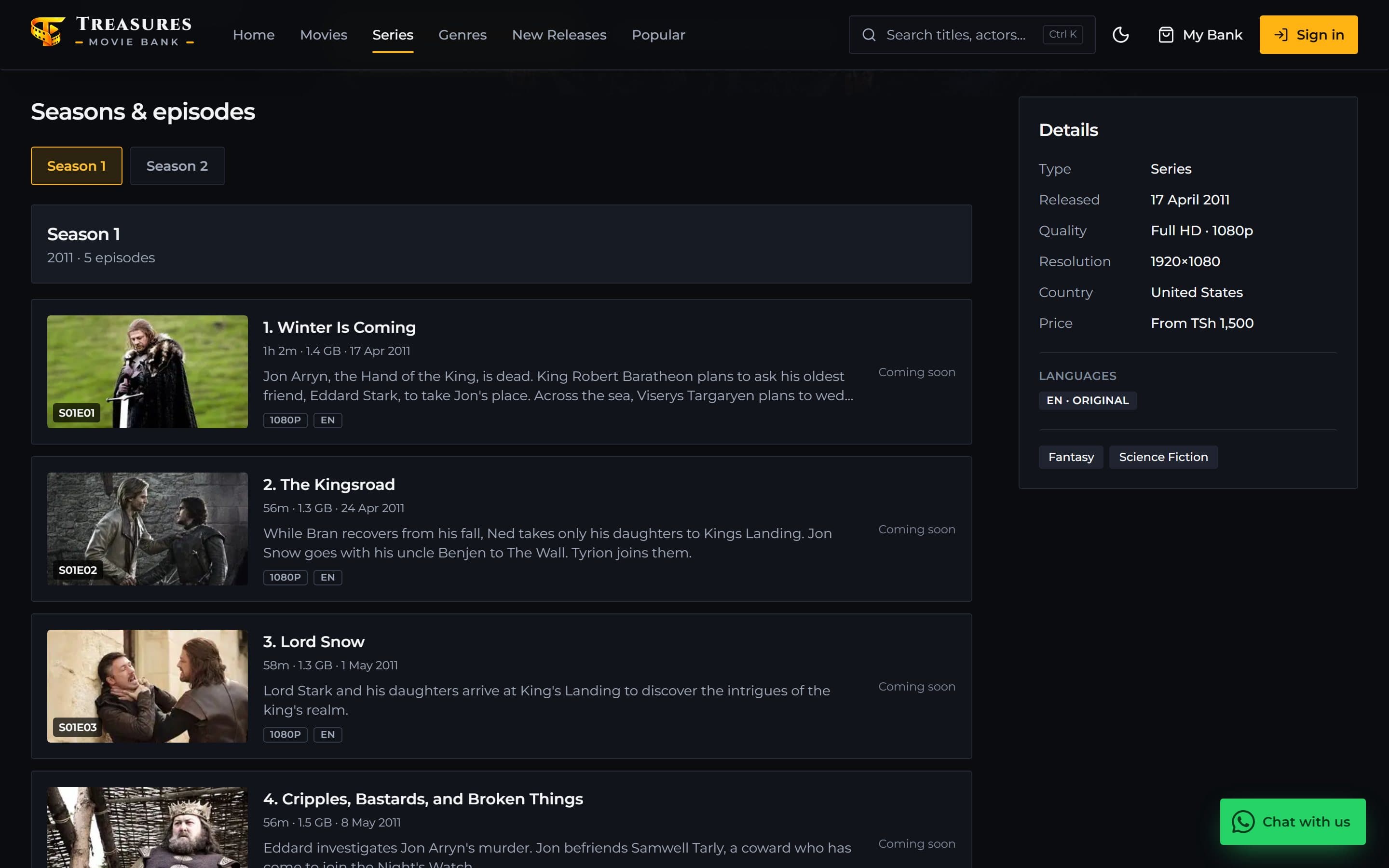Image resolution: width=1389 pixels, height=868 pixels.
Task: Click the S01E02 badge
Action: (x=78, y=570)
